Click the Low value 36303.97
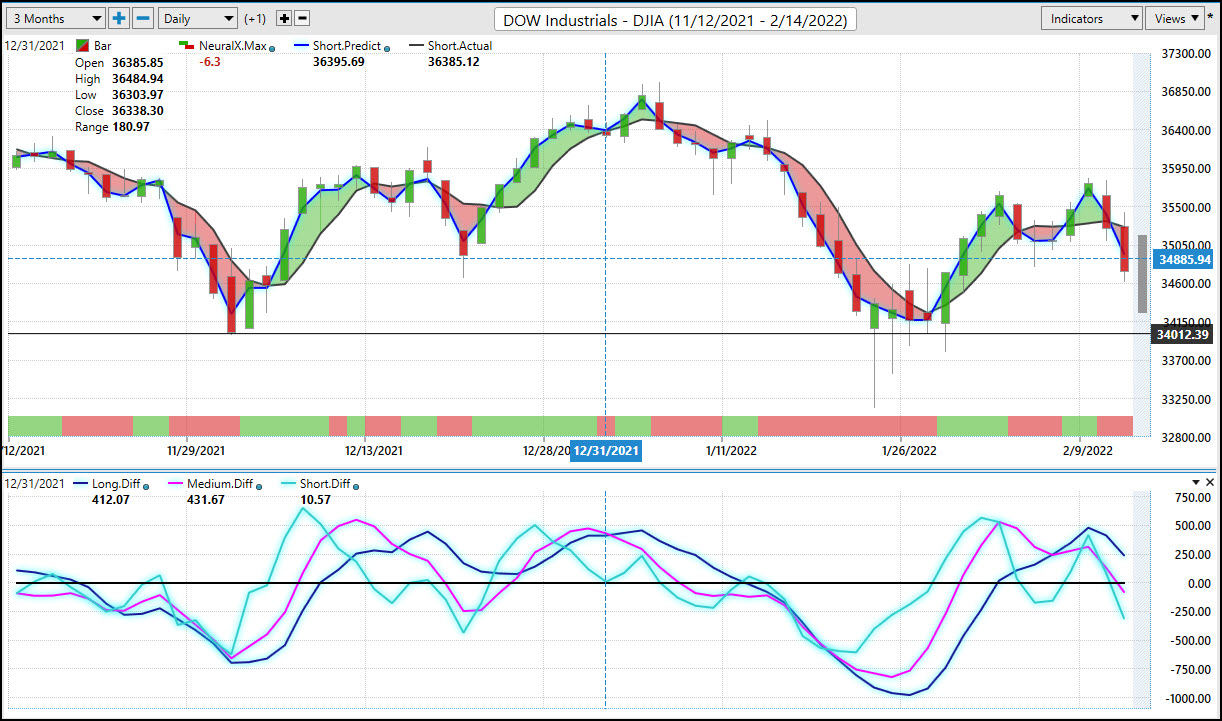1222x721 pixels. click(138, 95)
